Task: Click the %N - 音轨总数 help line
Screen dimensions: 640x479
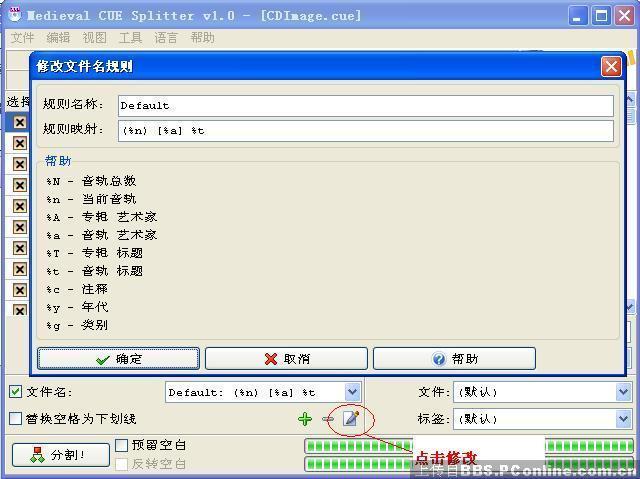Action: [x=91, y=181]
